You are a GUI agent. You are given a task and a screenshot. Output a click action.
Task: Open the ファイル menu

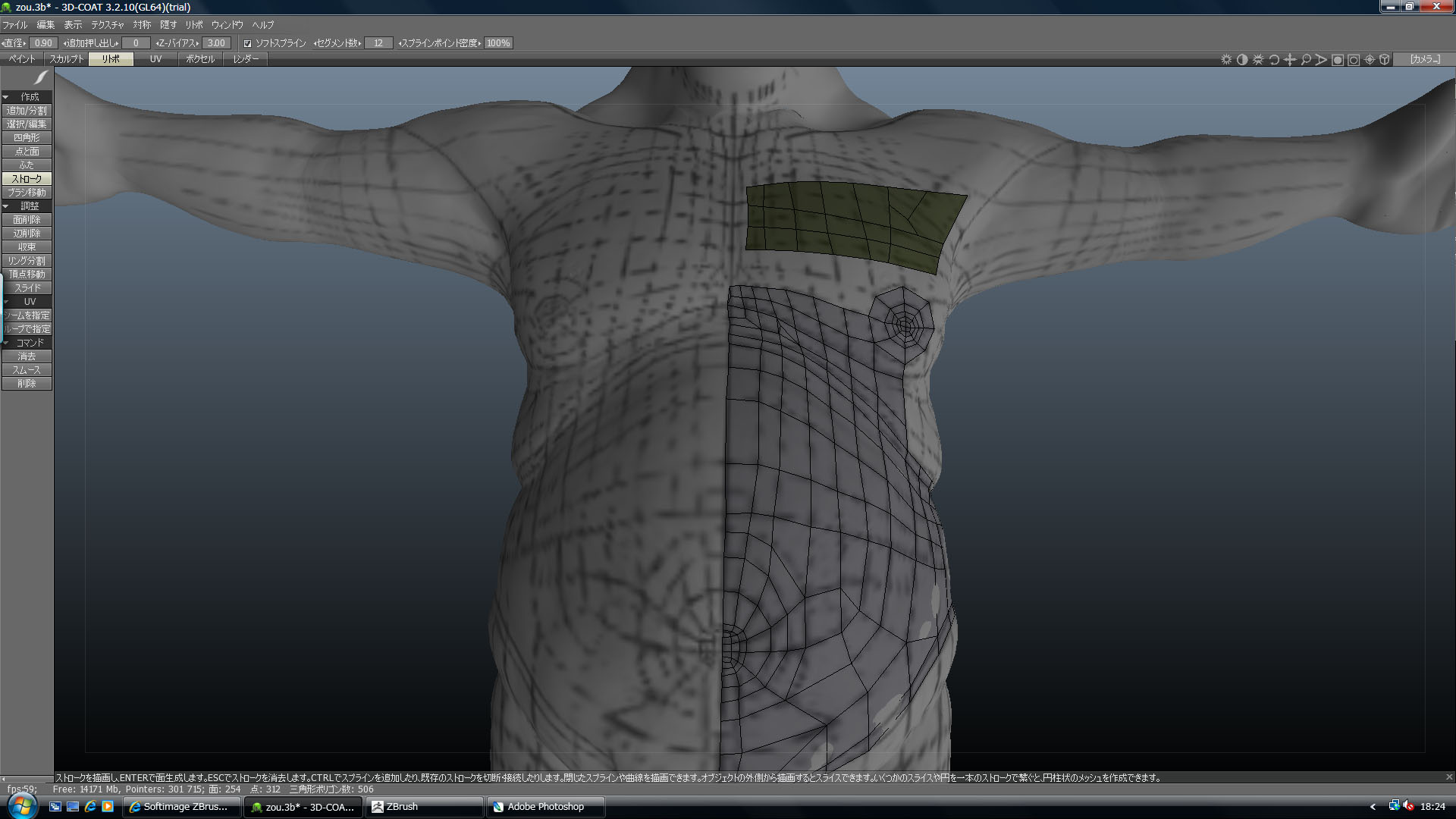(15, 25)
